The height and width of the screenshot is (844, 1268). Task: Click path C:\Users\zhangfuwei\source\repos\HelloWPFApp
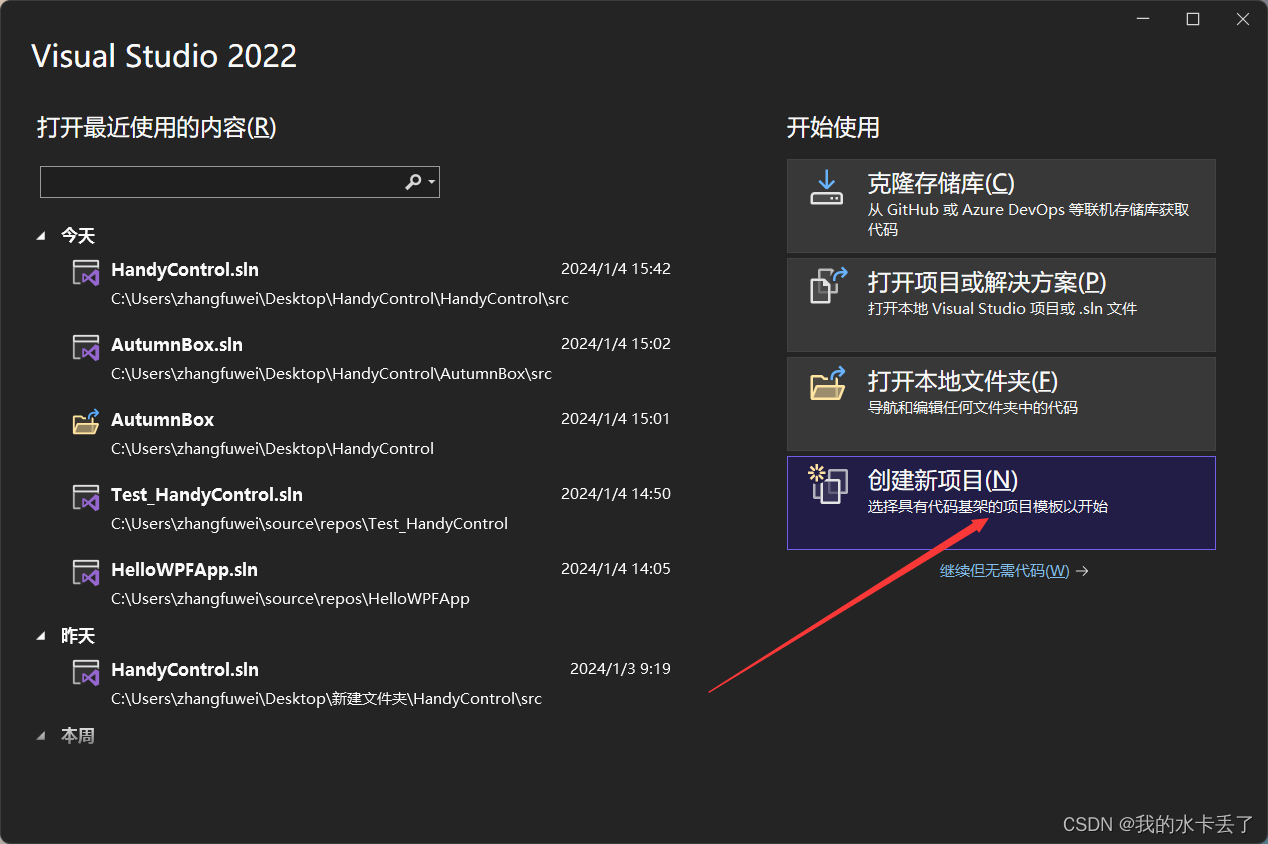(x=290, y=599)
